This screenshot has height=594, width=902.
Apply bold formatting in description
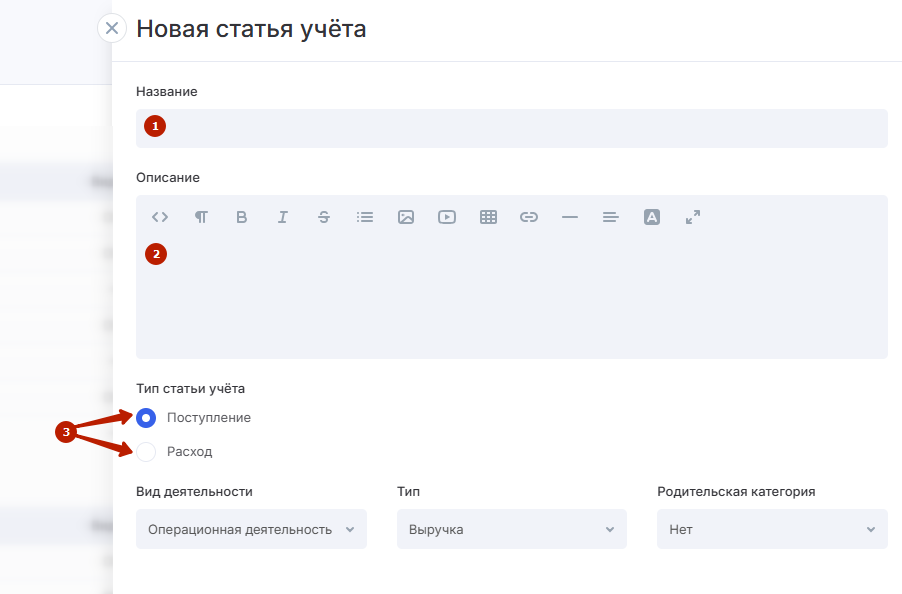tap(242, 217)
